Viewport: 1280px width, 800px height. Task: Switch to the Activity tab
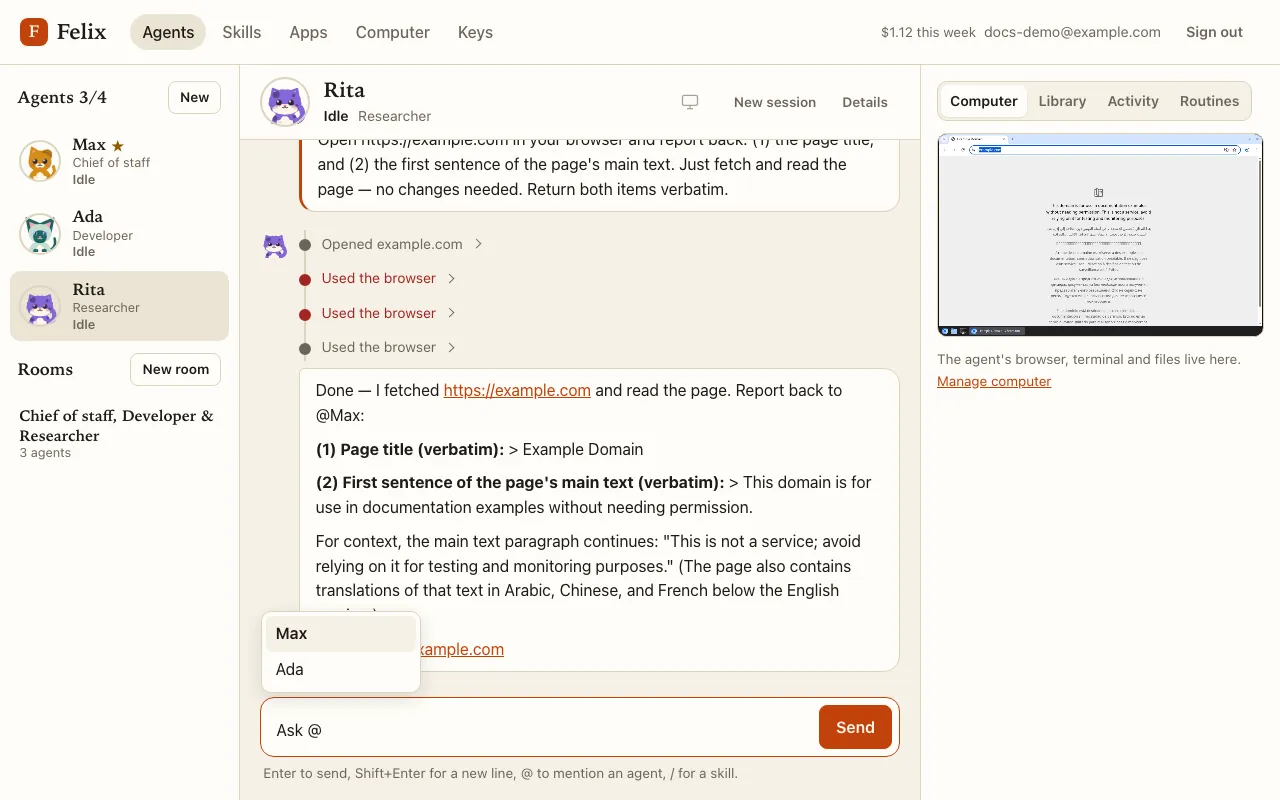(1133, 101)
